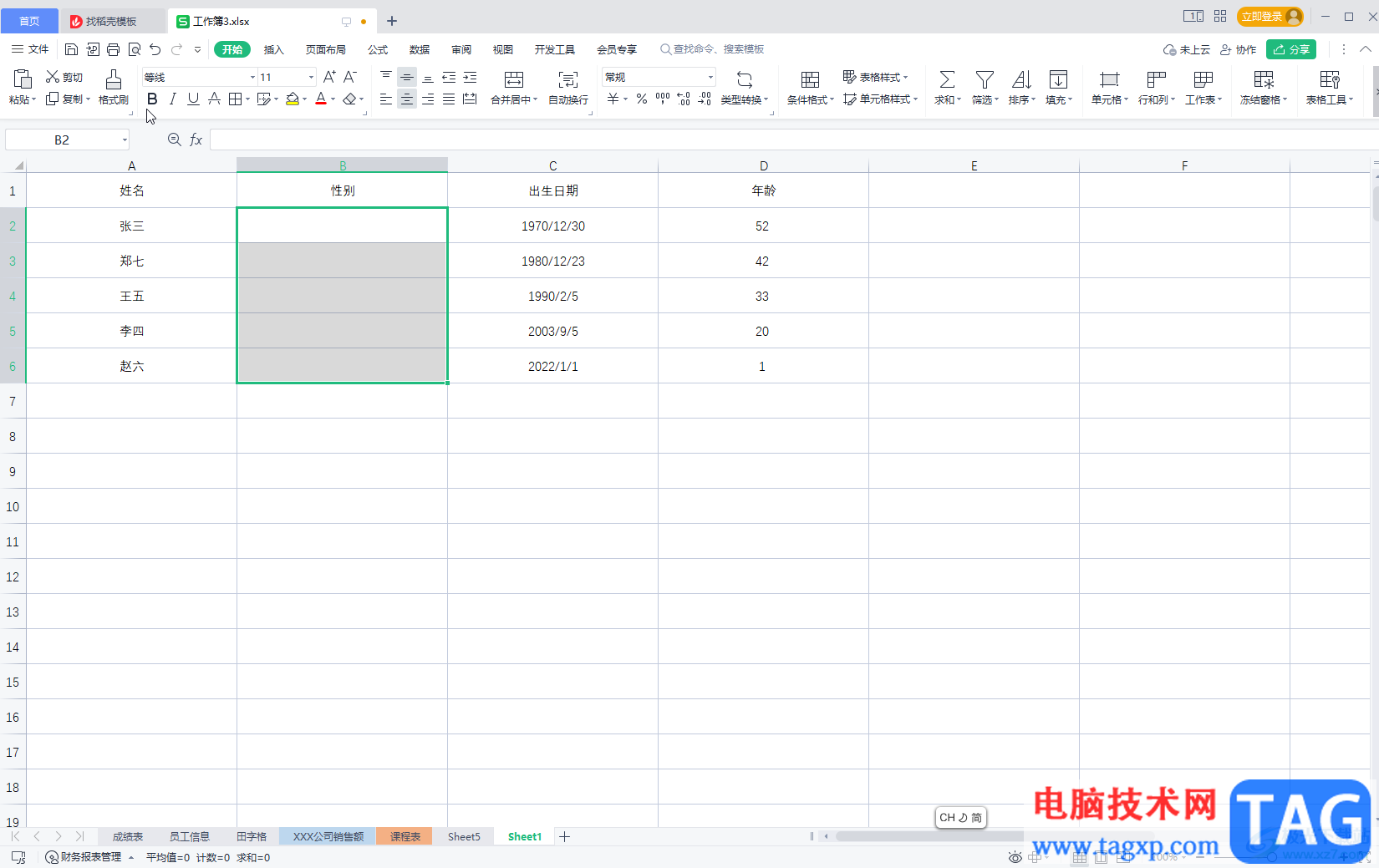The image size is (1379, 868).
Task: Open the Formulas (公式) tab
Action: point(378,49)
